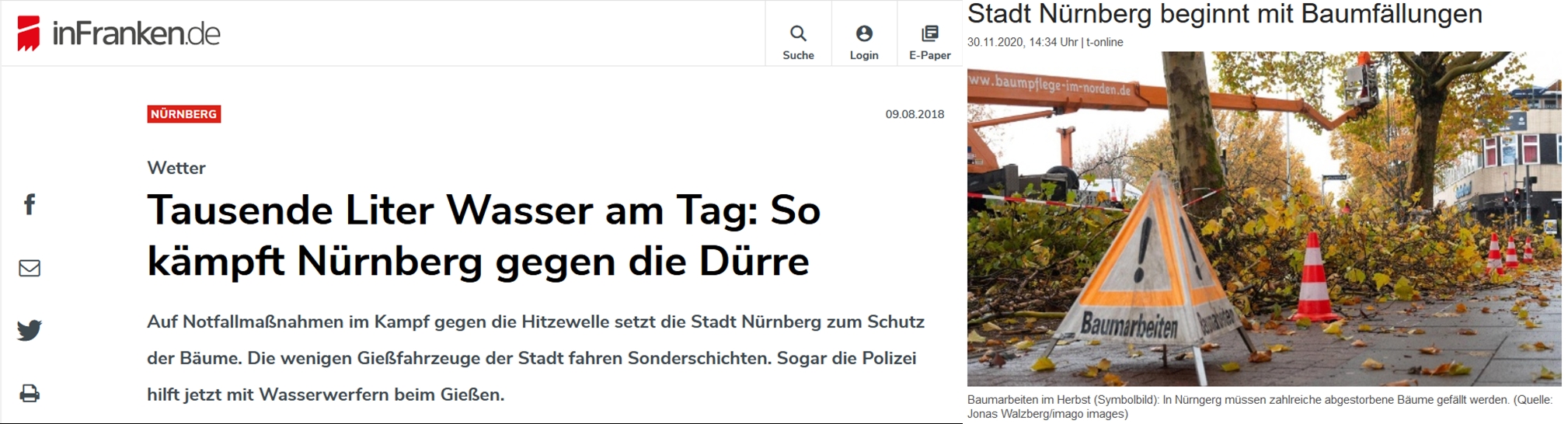Image resolution: width=1568 pixels, height=424 pixels.
Task: Open the Suche magnifier icon
Action: 798,33
